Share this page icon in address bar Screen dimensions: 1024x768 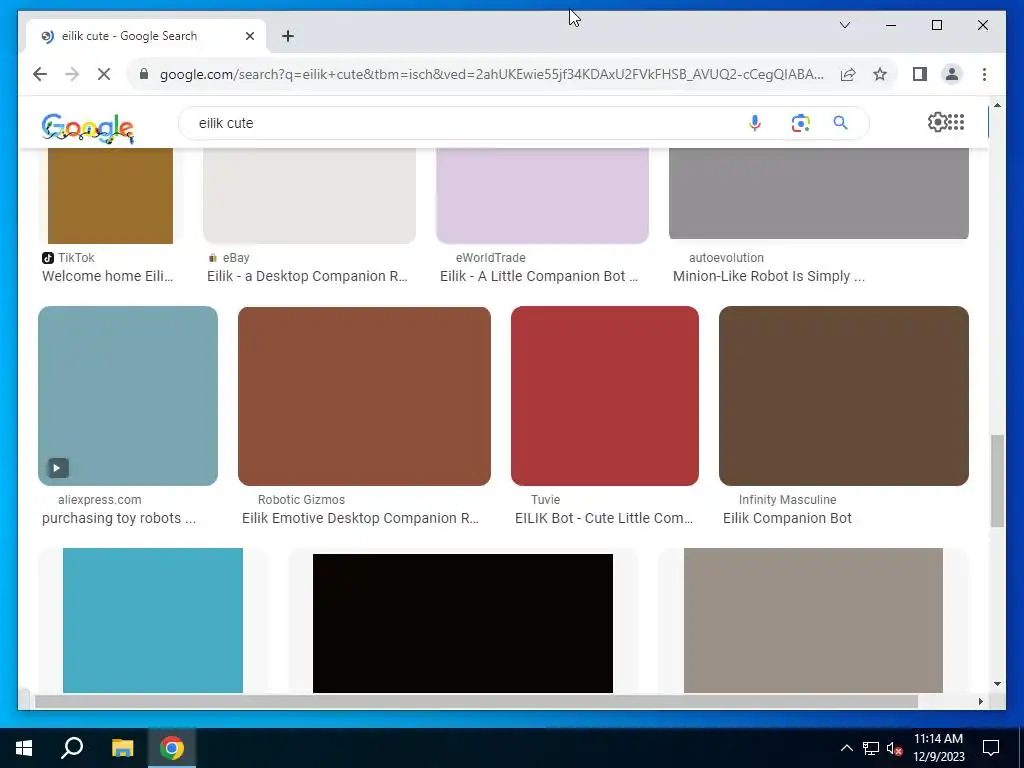(x=848, y=74)
